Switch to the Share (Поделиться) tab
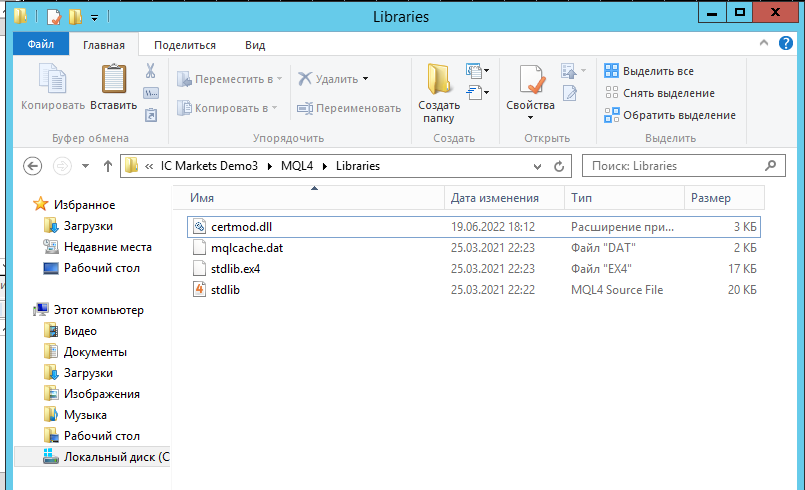Screen dimensions: 805x490 (185, 45)
